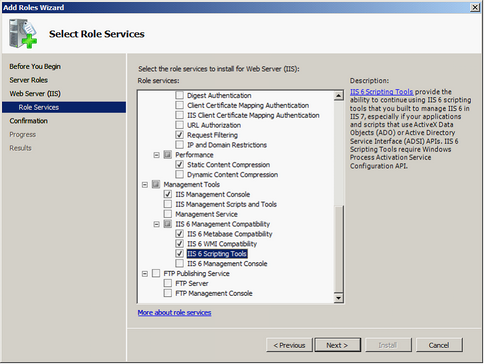
Task: Cancel the Add Roles Wizard
Action: pos(439,345)
